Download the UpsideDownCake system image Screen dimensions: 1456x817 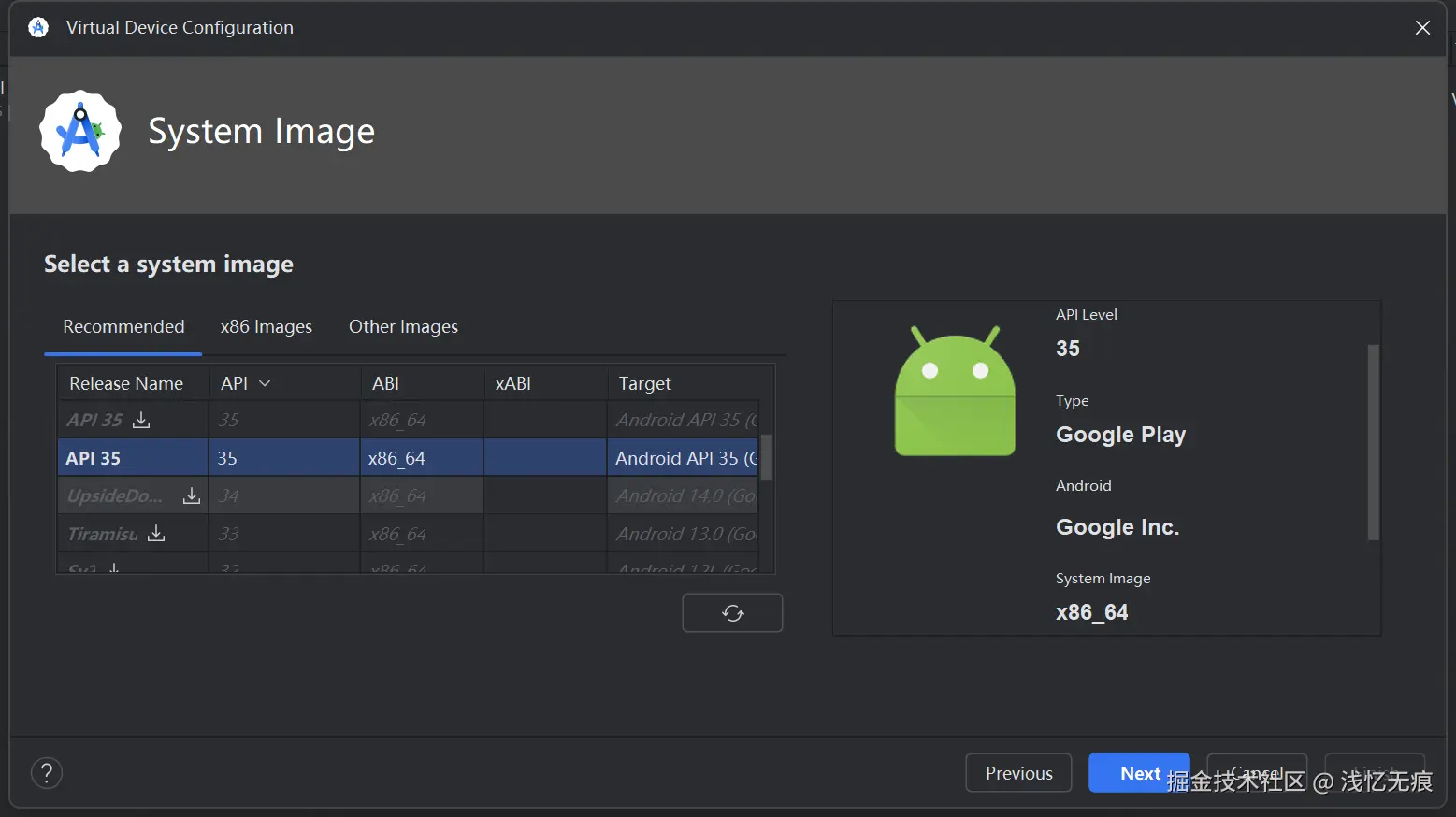click(x=192, y=495)
